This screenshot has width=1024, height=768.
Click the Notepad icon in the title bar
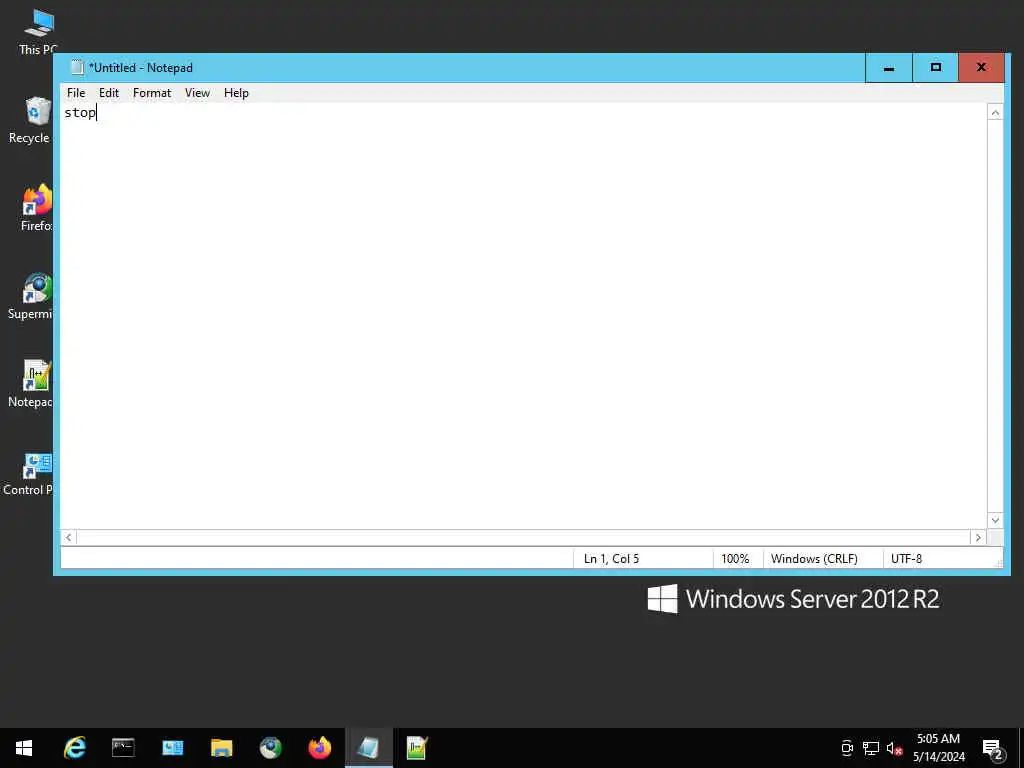coord(78,67)
